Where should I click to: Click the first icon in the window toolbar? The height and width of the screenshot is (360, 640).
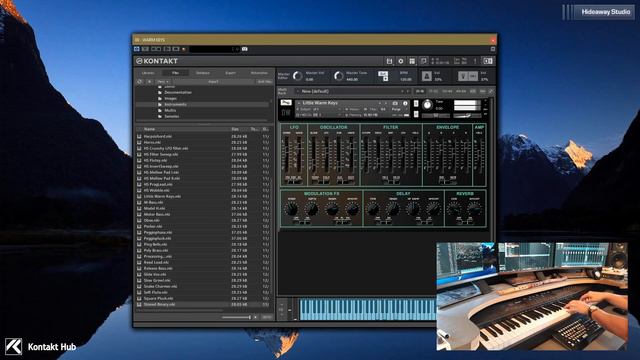pos(137,49)
